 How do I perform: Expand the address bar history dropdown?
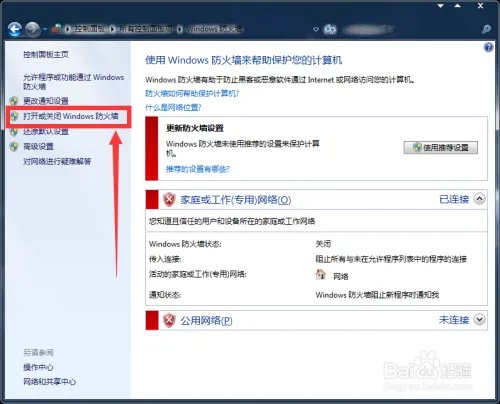[316, 29]
